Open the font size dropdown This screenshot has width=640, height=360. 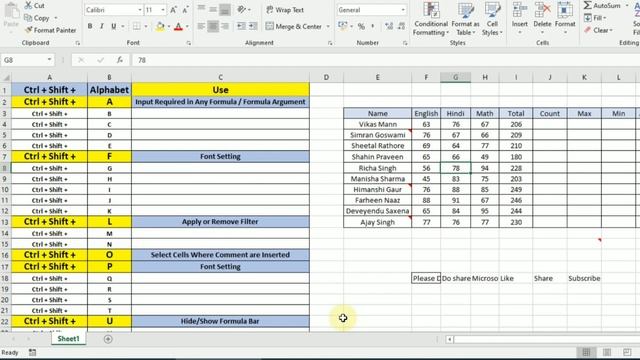(163, 10)
